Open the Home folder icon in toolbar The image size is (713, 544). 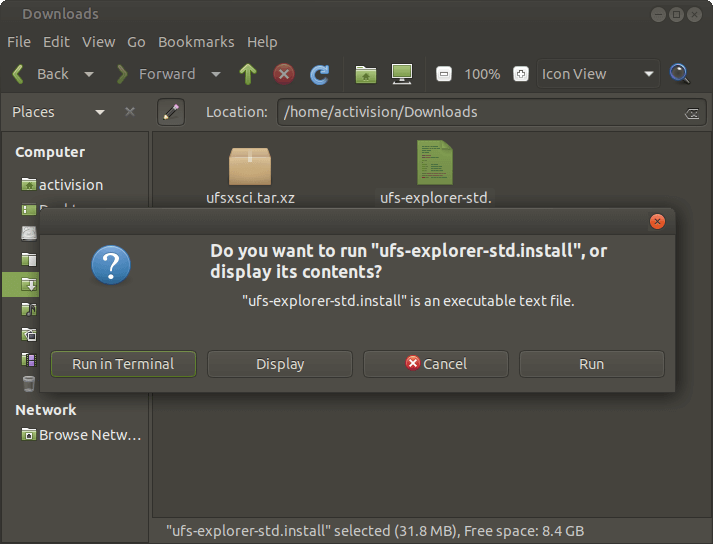(366, 75)
